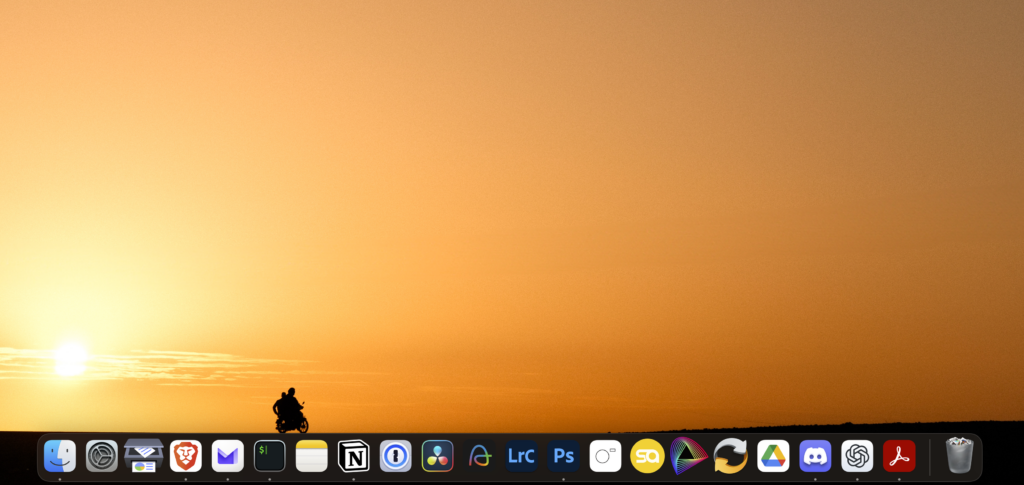Open the Proton Mail app
Image resolution: width=1024 pixels, height=485 pixels.
click(228, 456)
